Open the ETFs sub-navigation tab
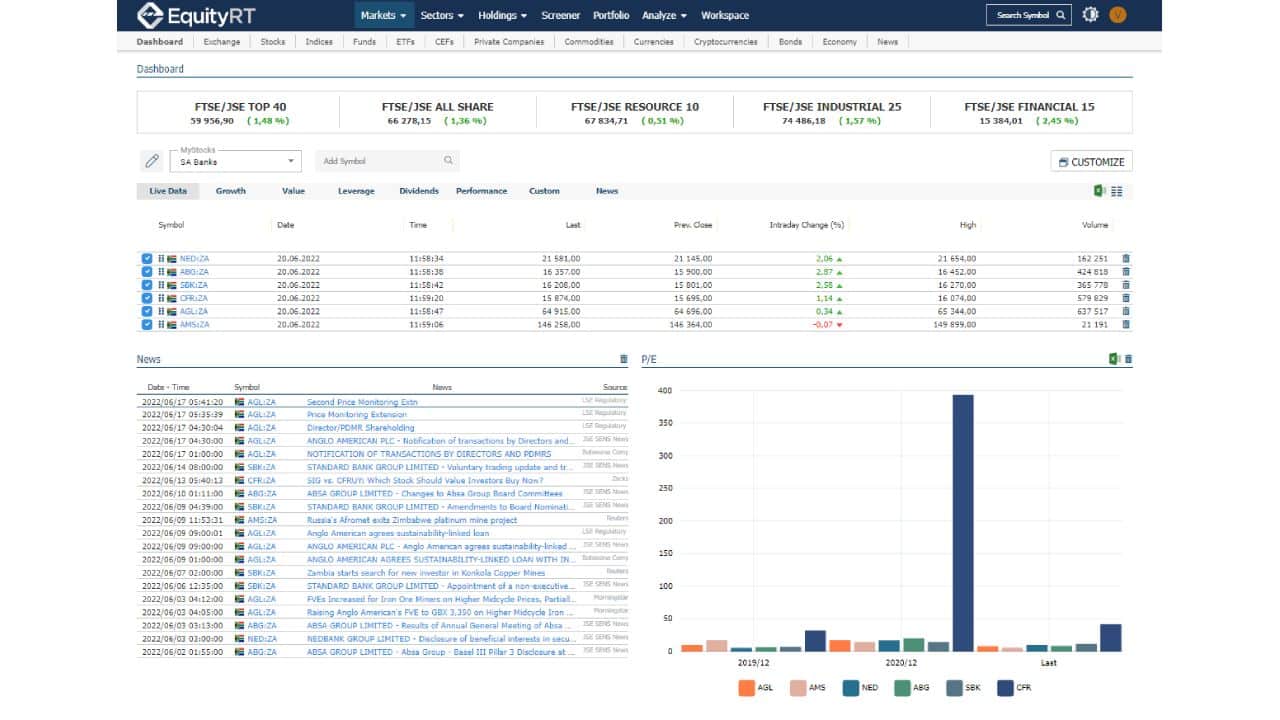 tap(405, 42)
